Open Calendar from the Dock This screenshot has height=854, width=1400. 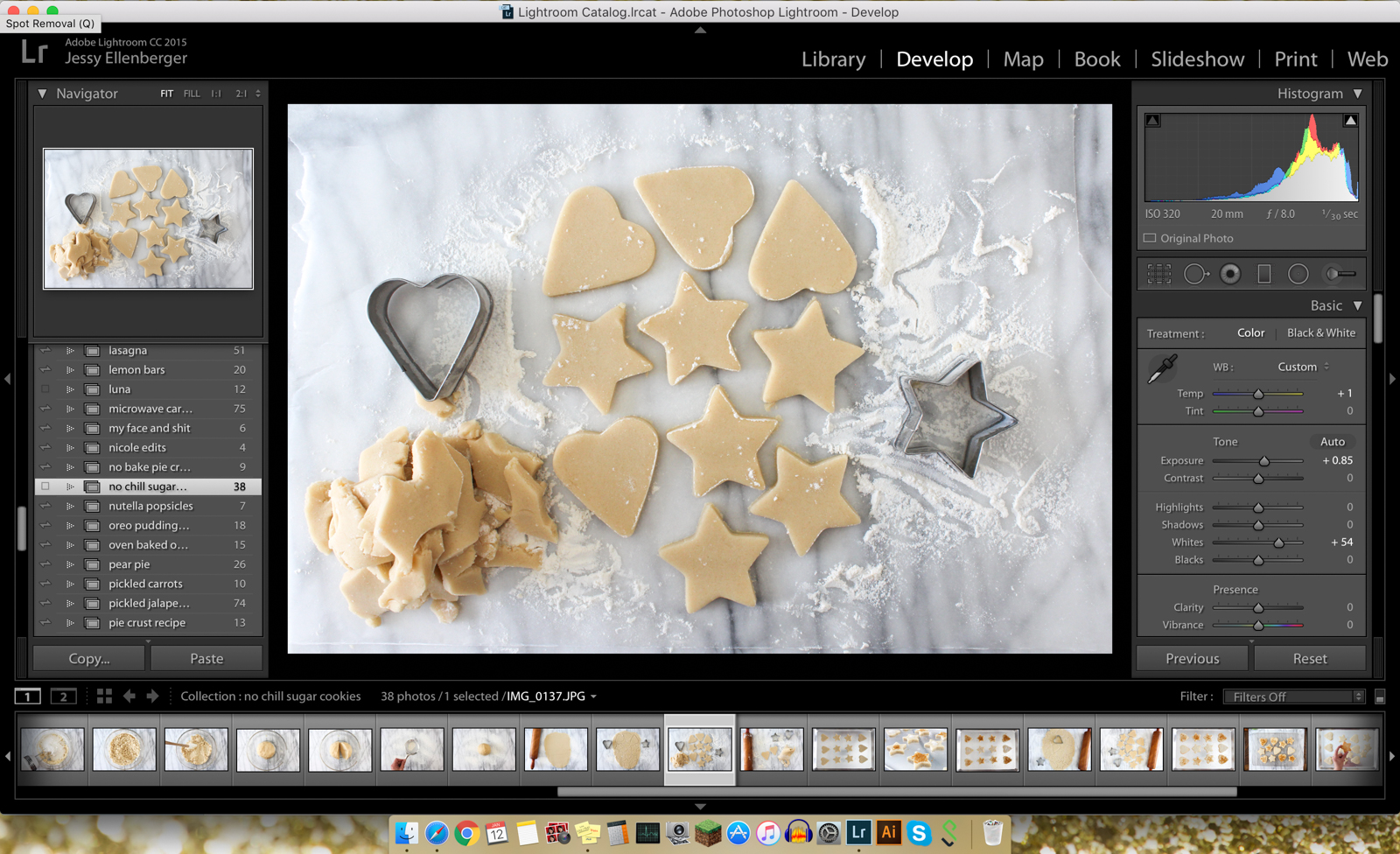(497, 833)
